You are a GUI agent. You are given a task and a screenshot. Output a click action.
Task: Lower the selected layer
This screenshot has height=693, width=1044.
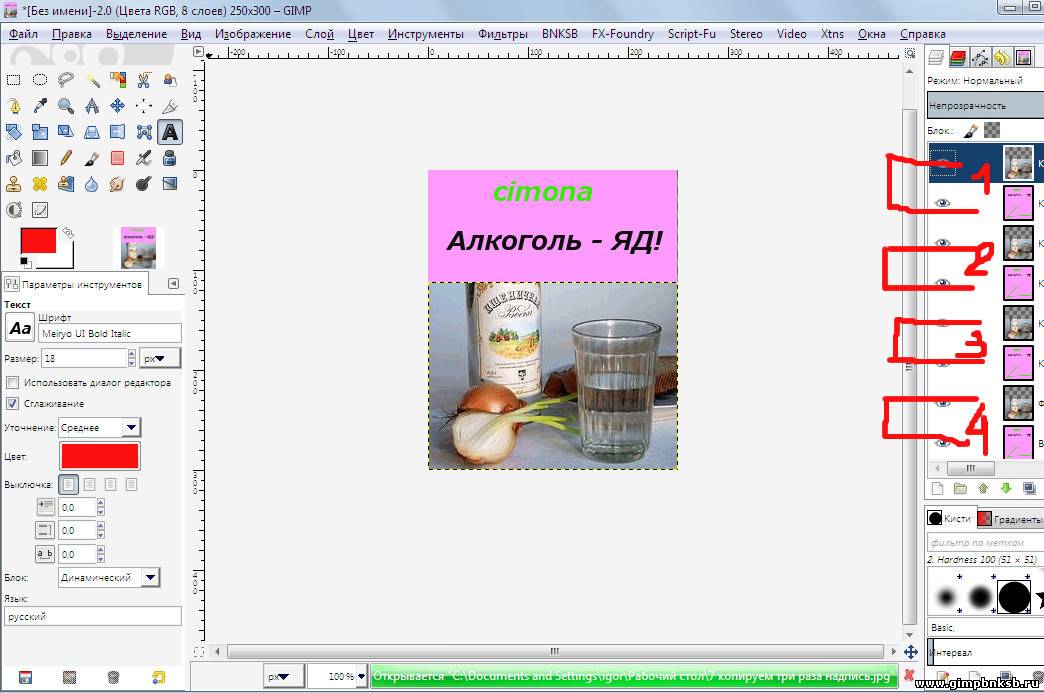coord(1006,489)
